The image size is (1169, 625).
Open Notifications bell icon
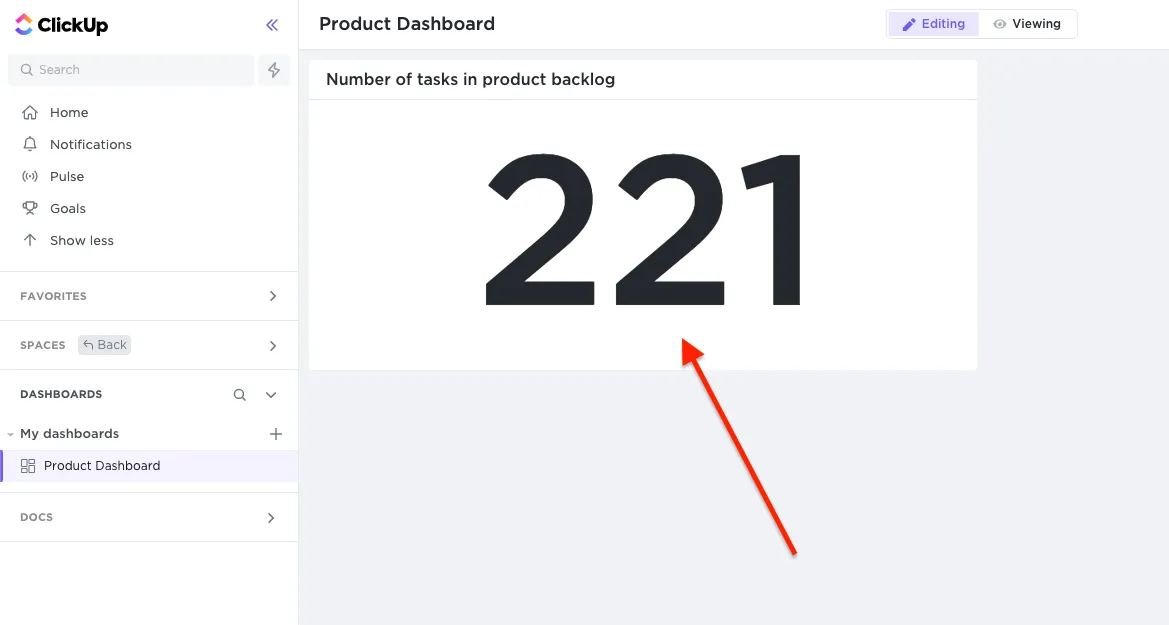30,145
